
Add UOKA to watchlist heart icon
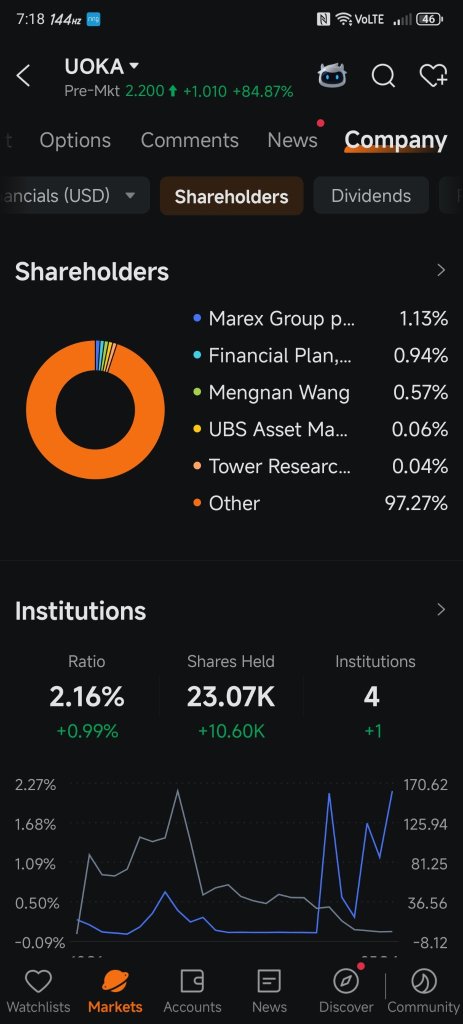[433, 76]
